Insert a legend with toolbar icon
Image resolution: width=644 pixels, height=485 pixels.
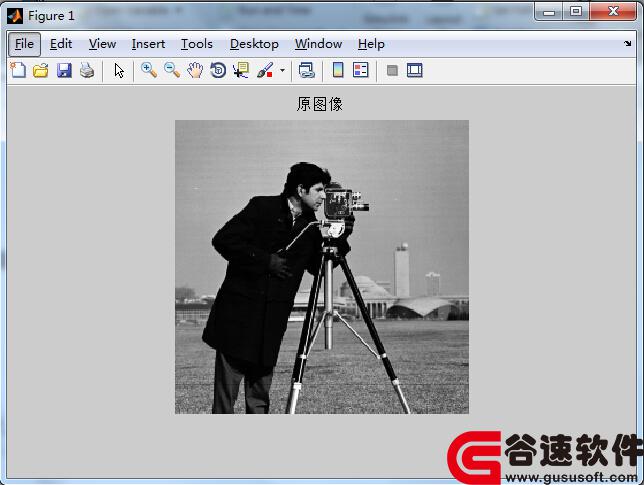361,70
